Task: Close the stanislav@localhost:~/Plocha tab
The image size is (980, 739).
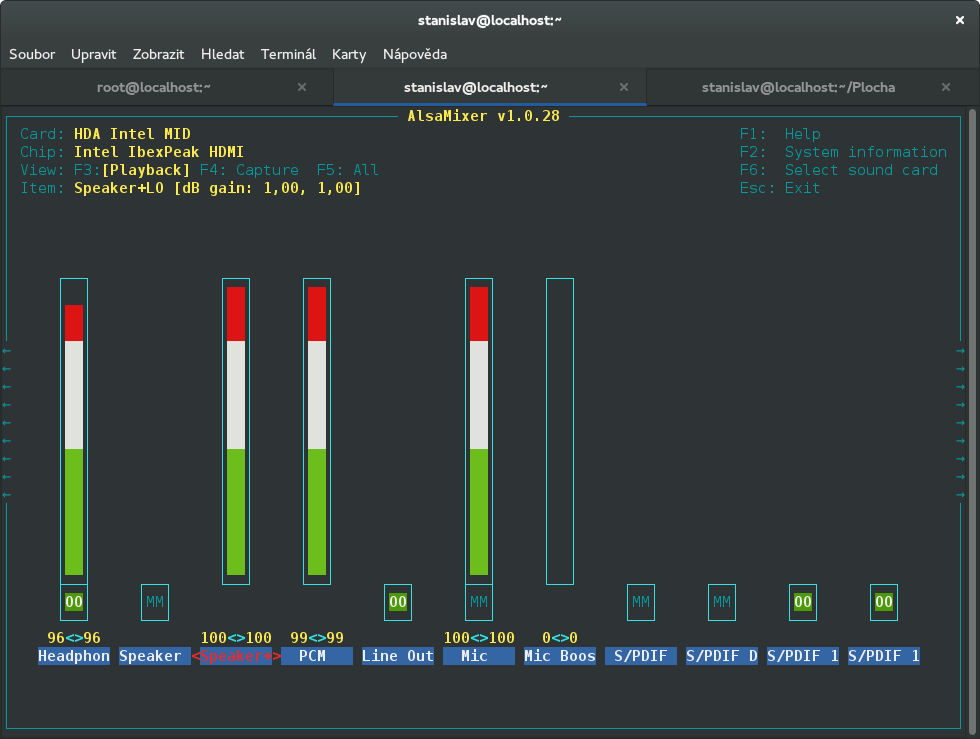Action: pos(947,87)
